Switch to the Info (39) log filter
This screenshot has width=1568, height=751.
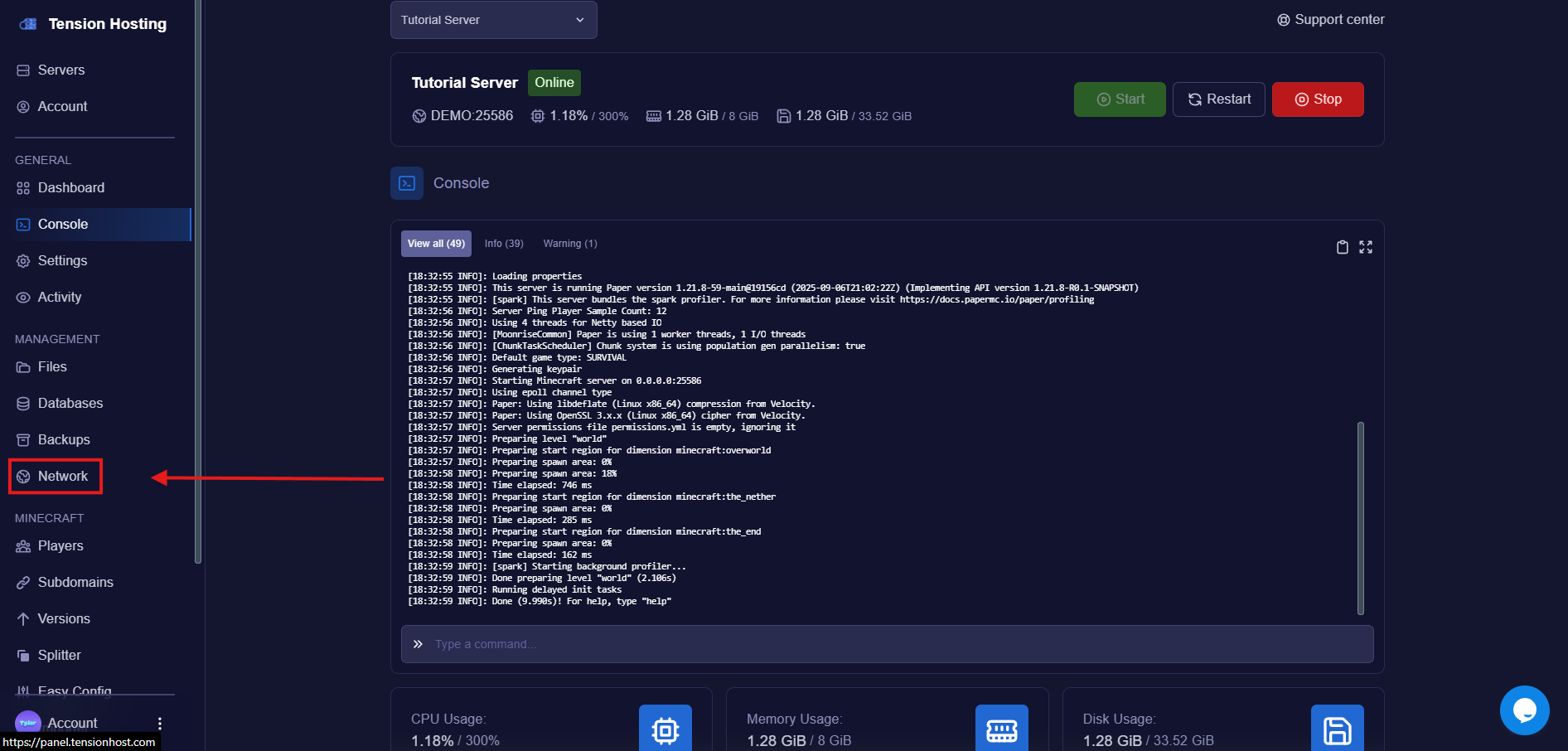click(504, 243)
